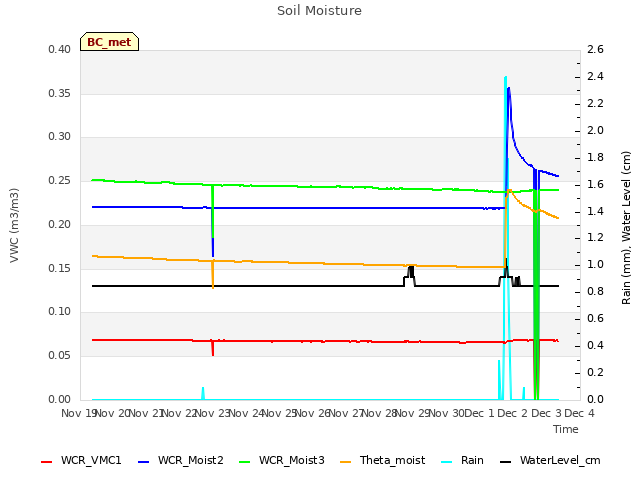Select the WCR_VMC1 legend label

(x=91, y=460)
